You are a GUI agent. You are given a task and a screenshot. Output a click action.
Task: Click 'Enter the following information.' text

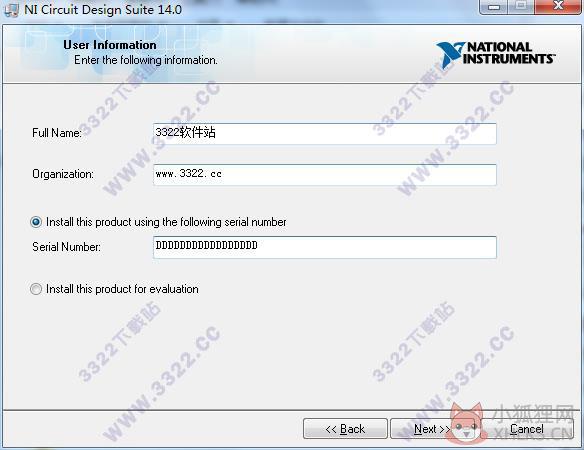point(146,60)
